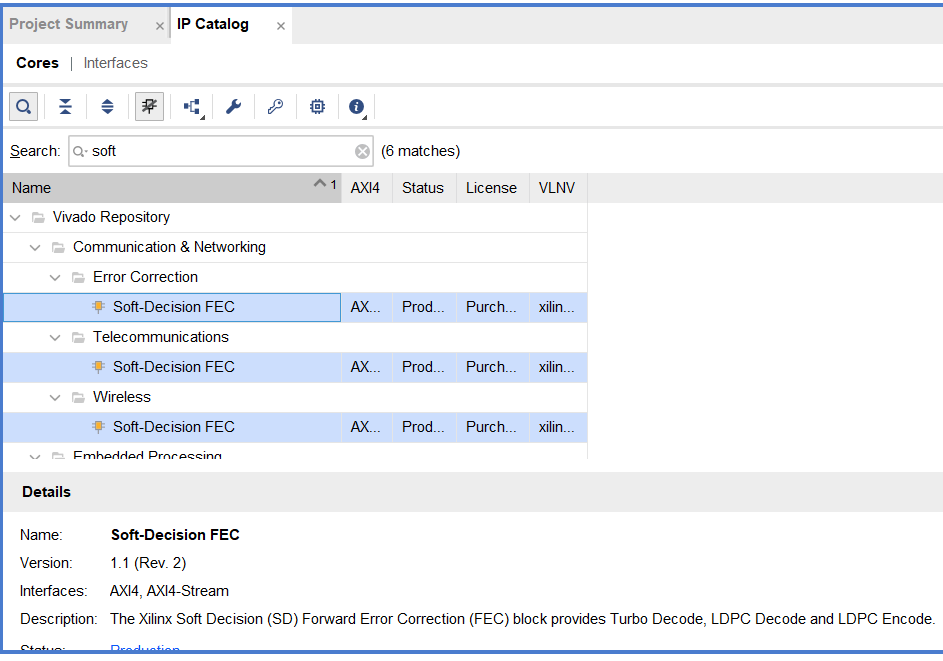Click the IP core icon in the Error Correction row
This screenshot has width=943, height=661.
pyautogui.click(x=99, y=307)
